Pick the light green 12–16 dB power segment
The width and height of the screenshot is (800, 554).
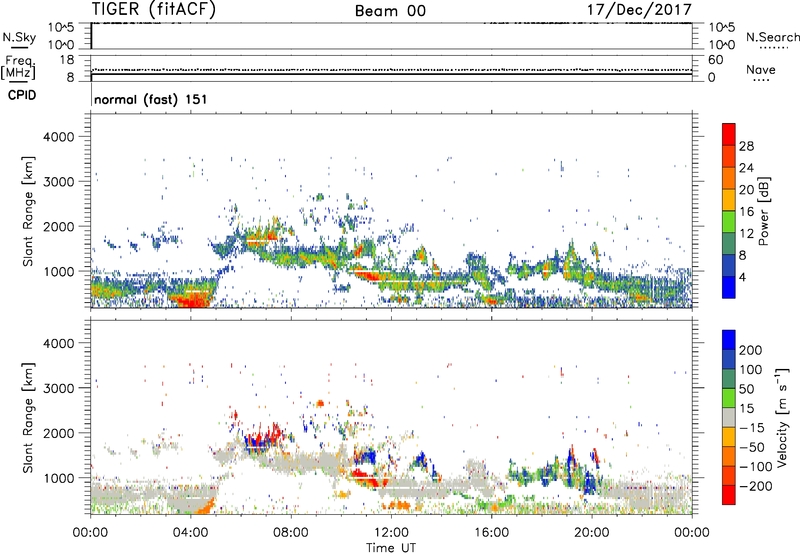pyautogui.click(x=729, y=222)
